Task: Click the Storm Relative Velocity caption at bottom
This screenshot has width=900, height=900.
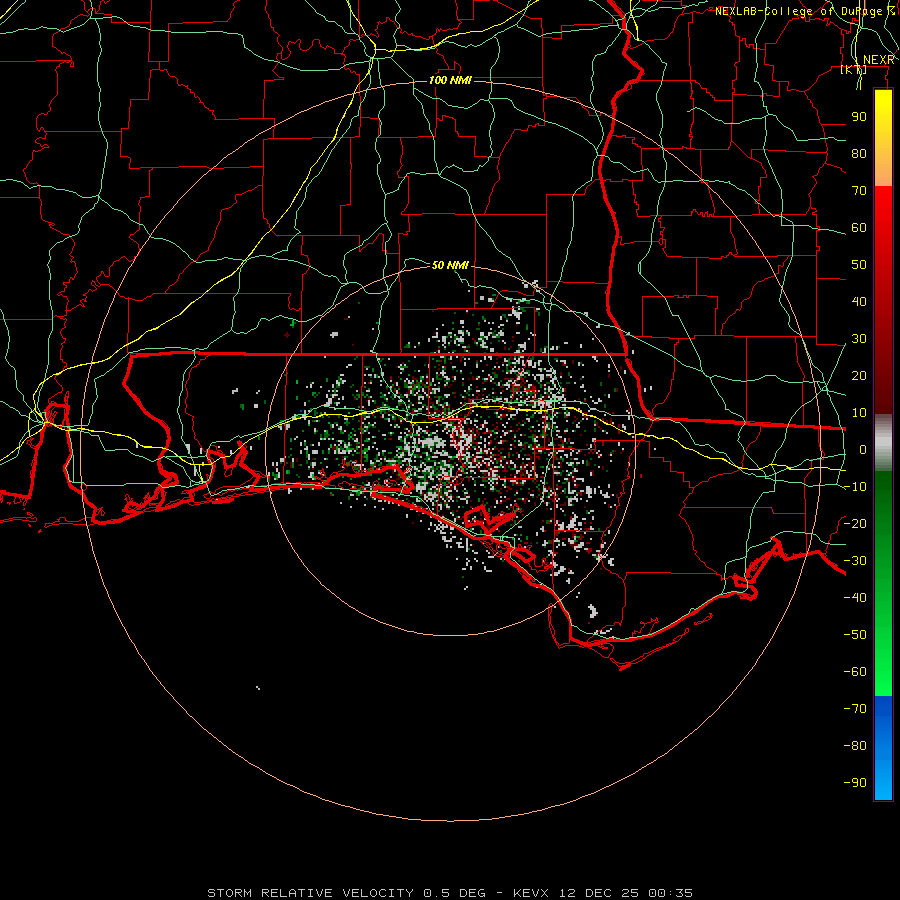Action: coord(450,893)
